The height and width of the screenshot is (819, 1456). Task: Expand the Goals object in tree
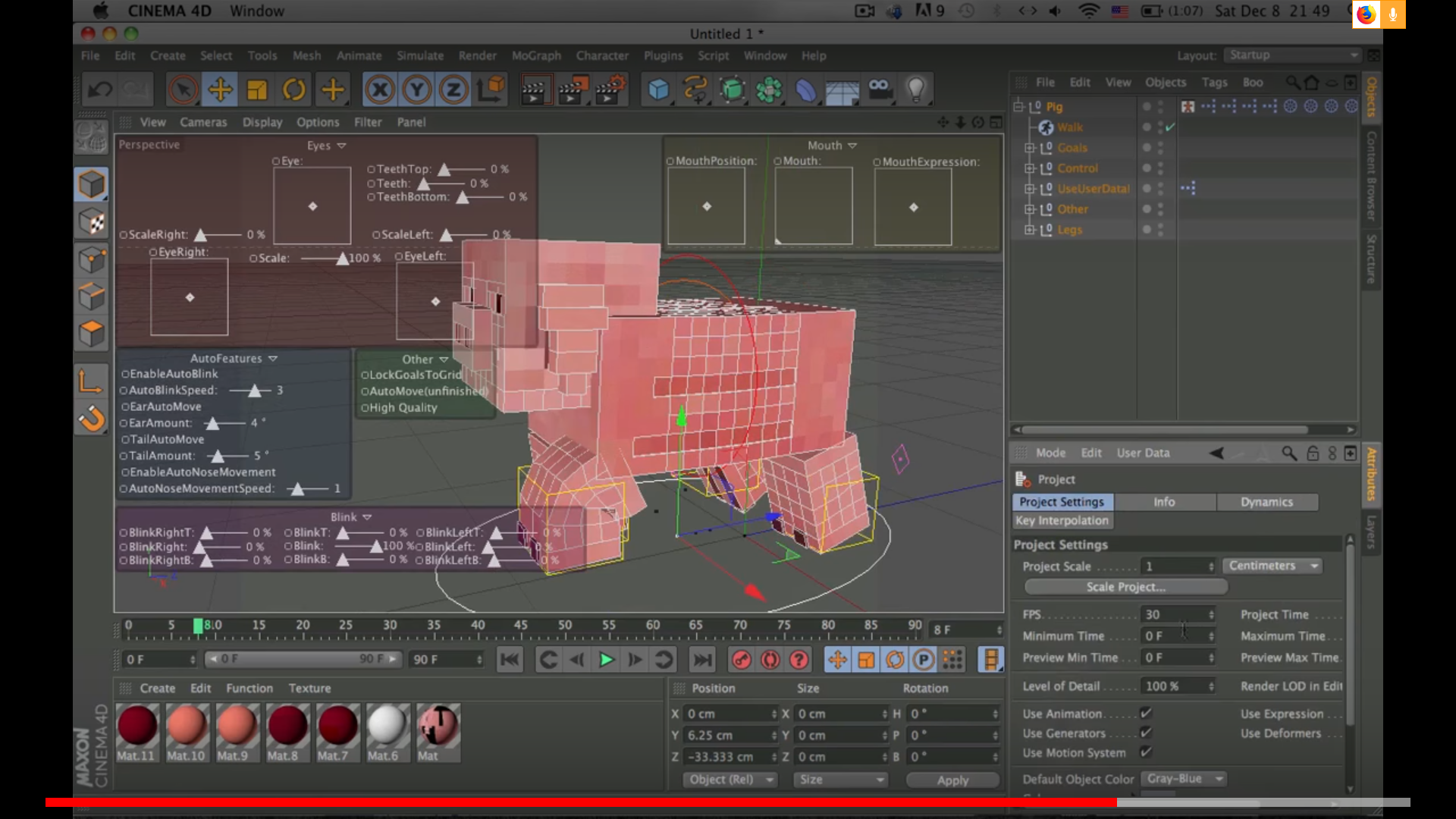coord(1029,148)
